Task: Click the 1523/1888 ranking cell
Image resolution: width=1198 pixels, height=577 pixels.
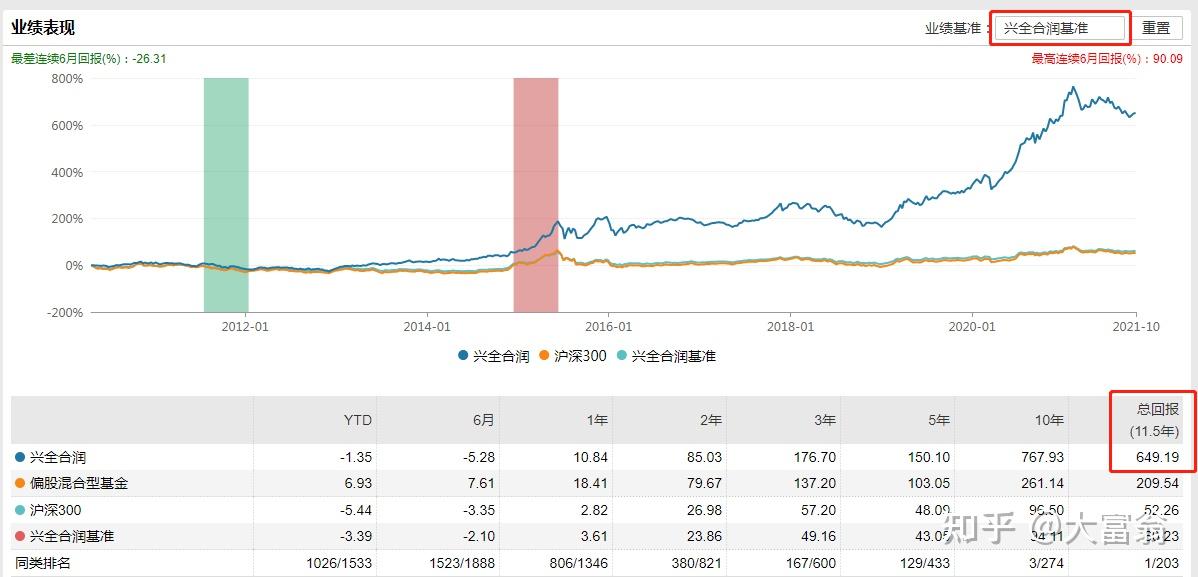Action: (461, 563)
